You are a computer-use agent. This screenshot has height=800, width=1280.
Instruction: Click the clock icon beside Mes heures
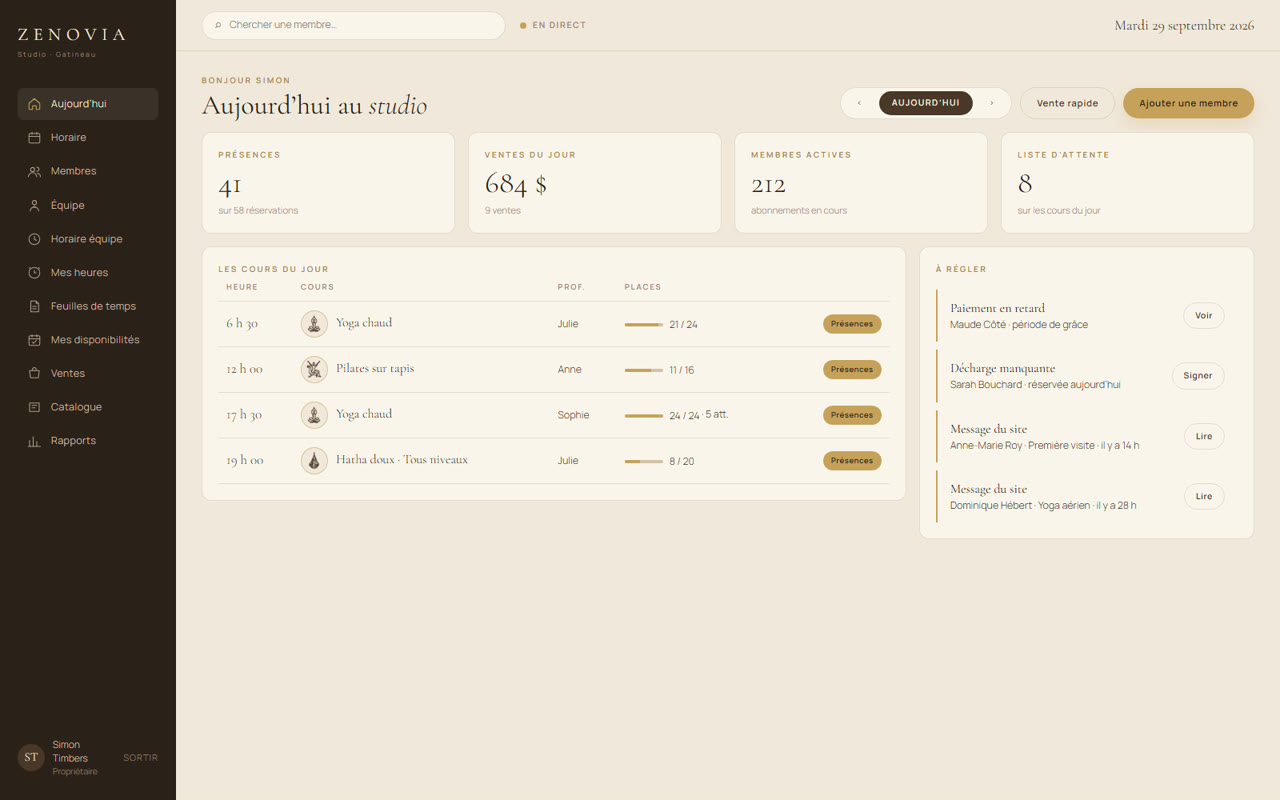(34, 273)
